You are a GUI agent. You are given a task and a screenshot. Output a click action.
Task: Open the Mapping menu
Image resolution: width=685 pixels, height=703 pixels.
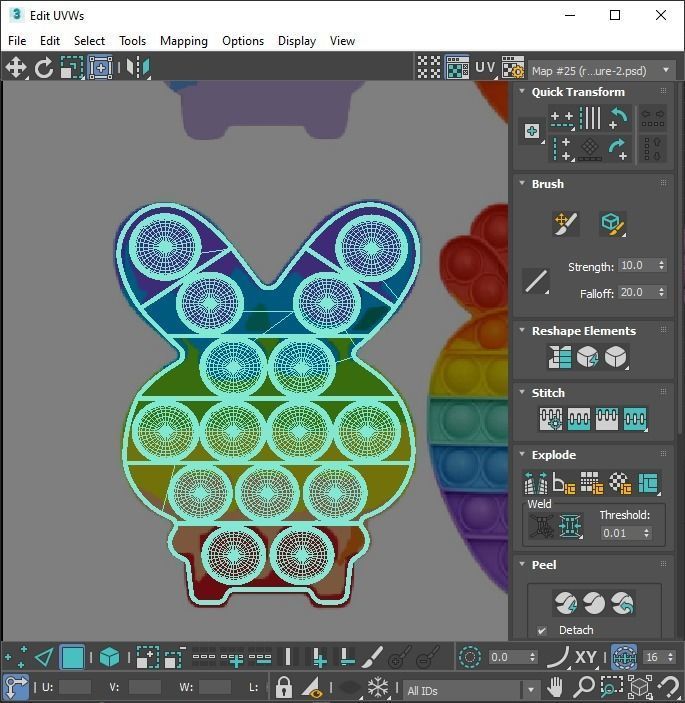(184, 41)
